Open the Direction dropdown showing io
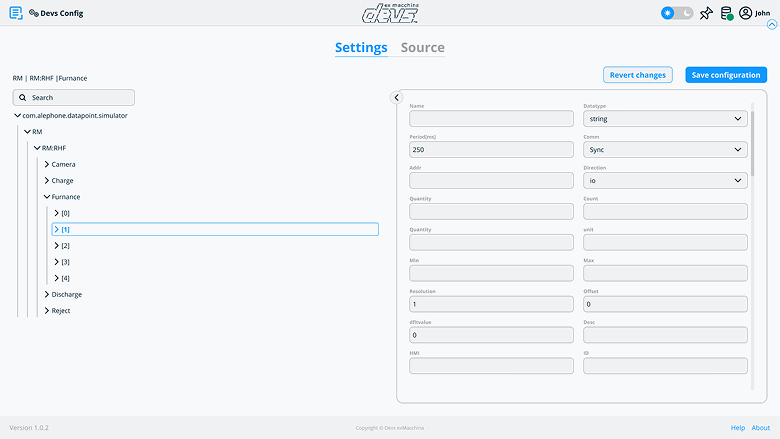Viewport: 780px width, 439px height. pyautogui.click(x=664, y=180)
